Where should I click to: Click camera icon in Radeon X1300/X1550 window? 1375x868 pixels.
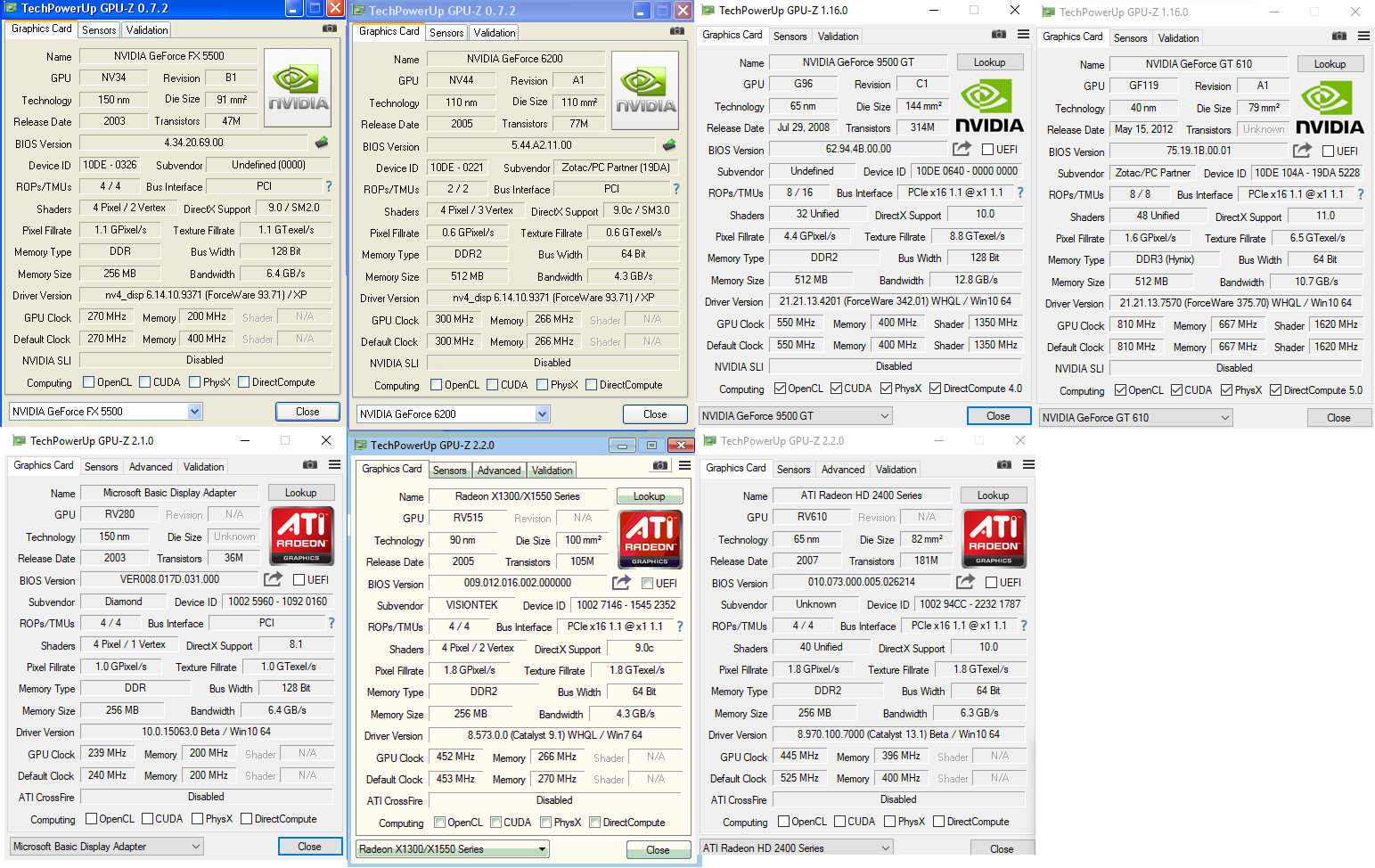point(660,466)
